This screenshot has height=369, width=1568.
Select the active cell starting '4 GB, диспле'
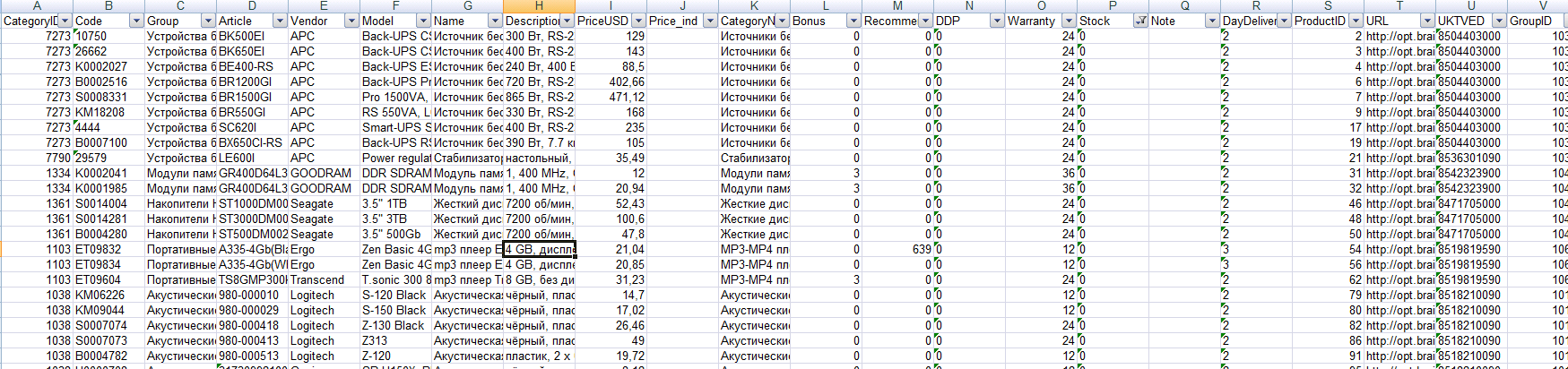(539, 249)
